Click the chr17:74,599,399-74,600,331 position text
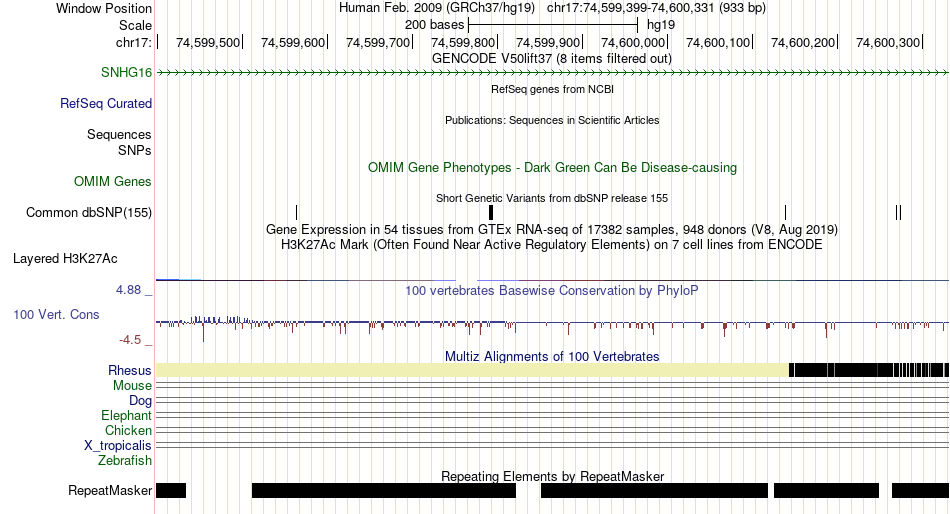The image size is (950, 514). click(656, 8)
